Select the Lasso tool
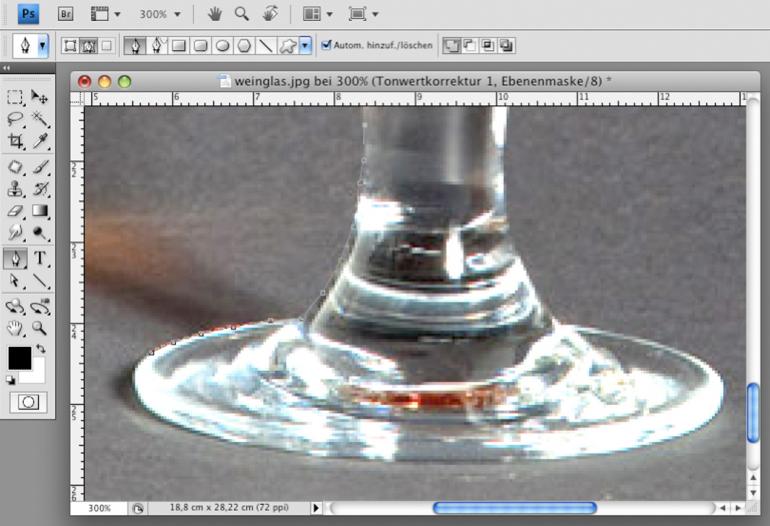 (x=15, y=119)
